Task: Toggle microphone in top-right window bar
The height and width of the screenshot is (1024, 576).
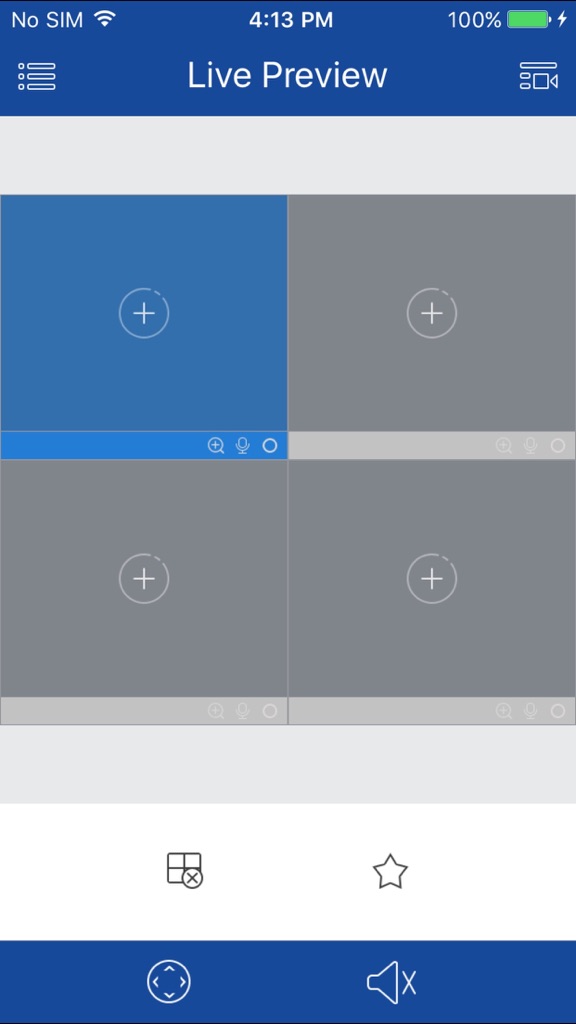Action: pos(531,445)
